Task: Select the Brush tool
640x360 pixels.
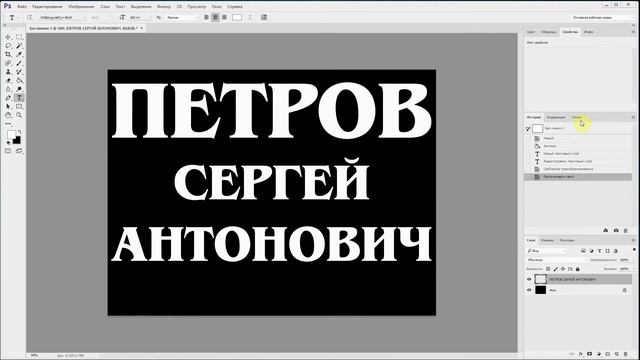Action: (19, 63)
